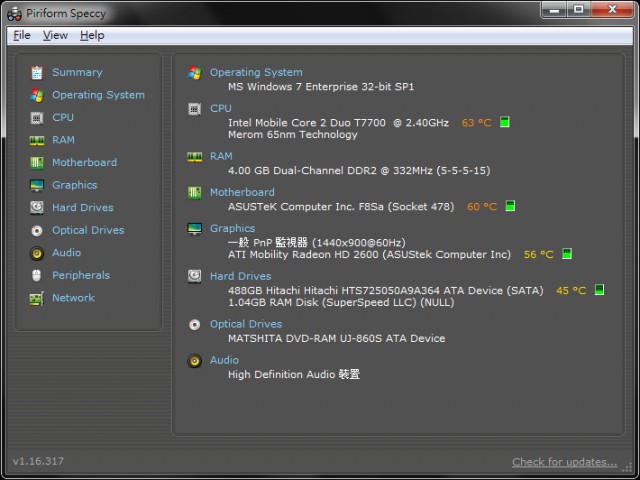Click Hard Drives heading in summary panel
The height and width of the screenshot is (480, 640).
(x=240, y=276)
